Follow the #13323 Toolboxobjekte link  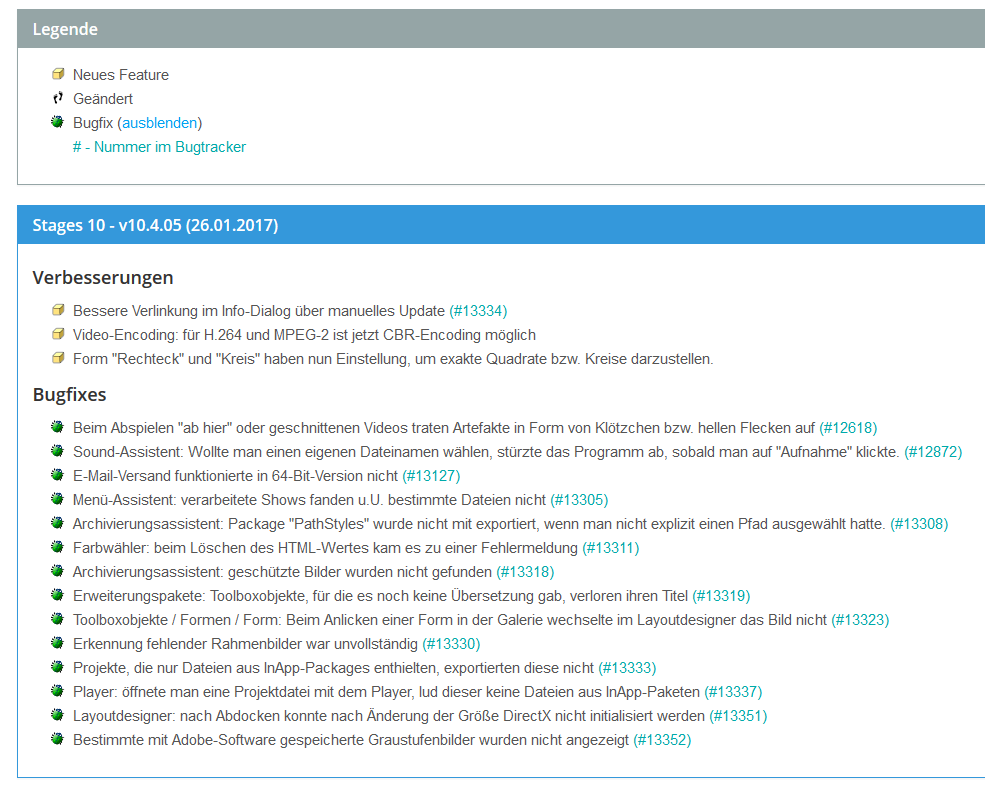[860, 620]
